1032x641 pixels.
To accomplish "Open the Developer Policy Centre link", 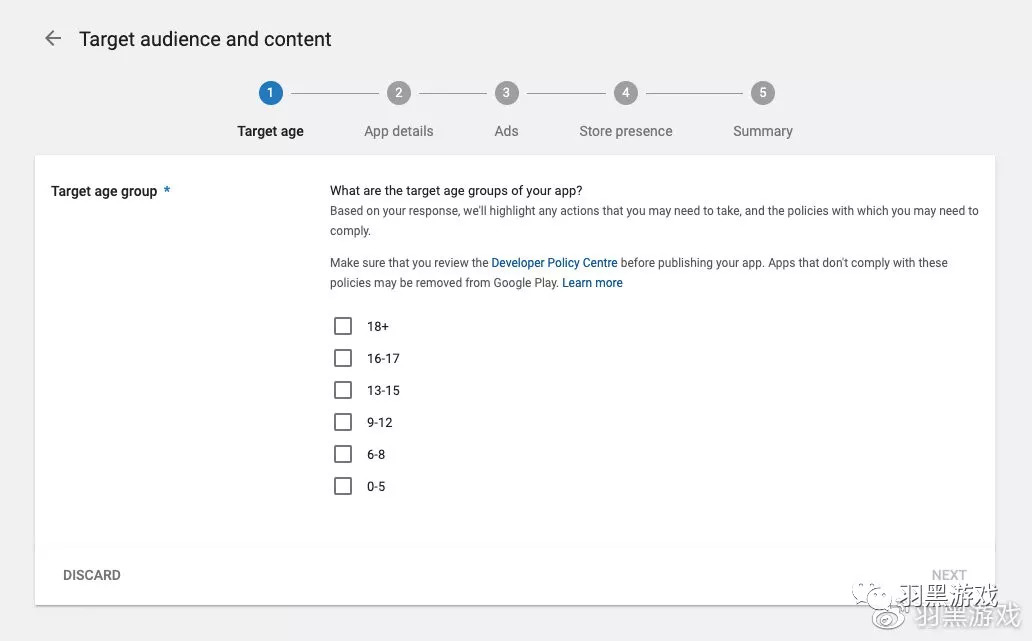I will click(x=554, y=263).
